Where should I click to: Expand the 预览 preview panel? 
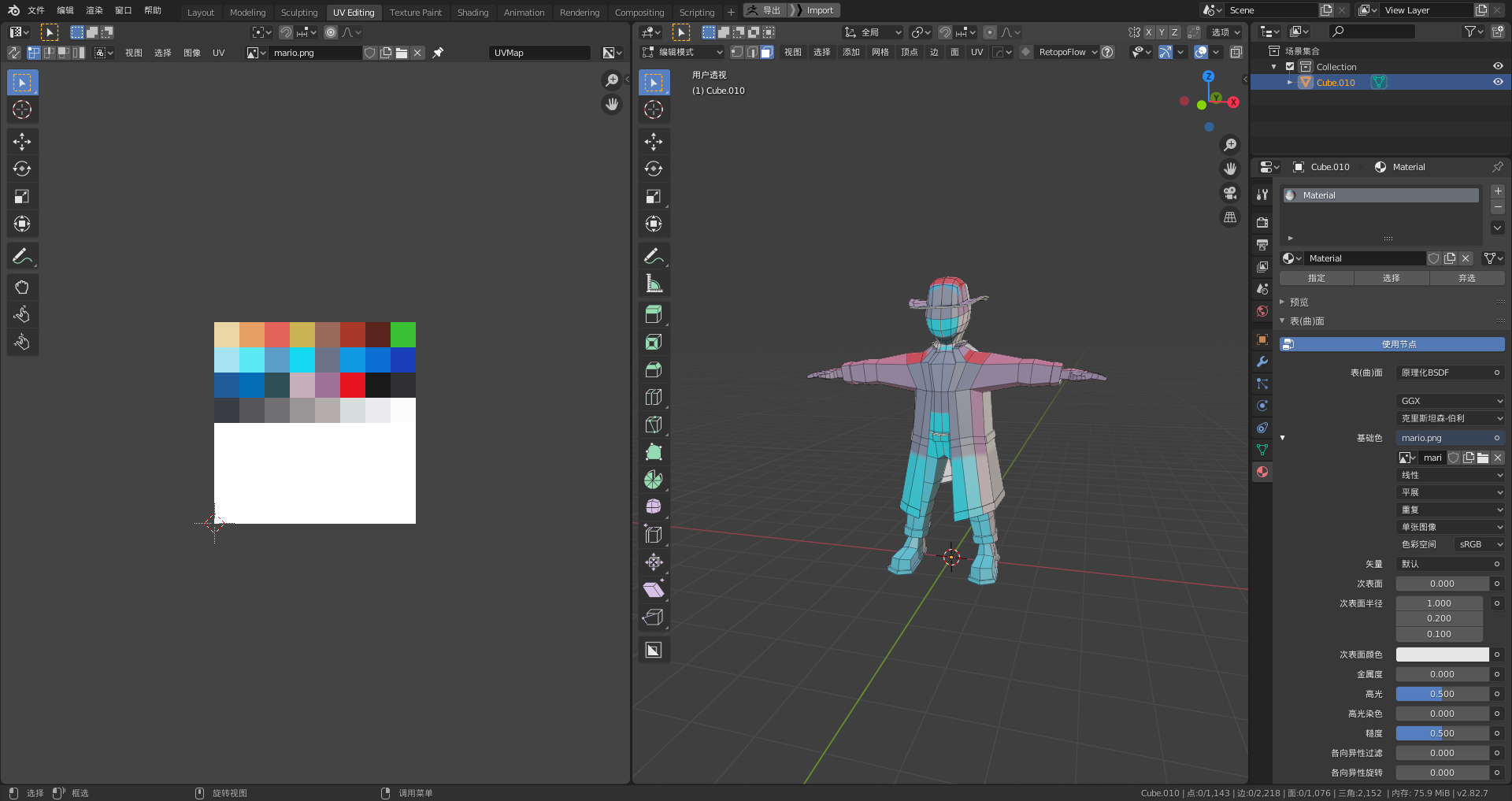[x=1299, y=302]
